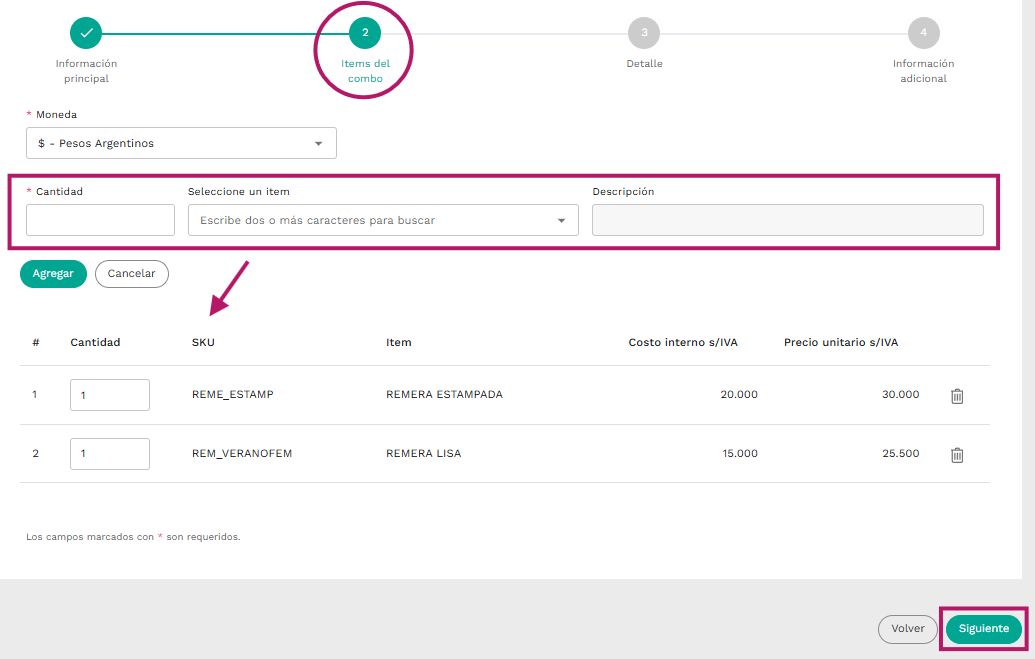Select the REMERA ESTAMPADA item name
This screenshot has height=659, width=1035.
coord(444,394)
